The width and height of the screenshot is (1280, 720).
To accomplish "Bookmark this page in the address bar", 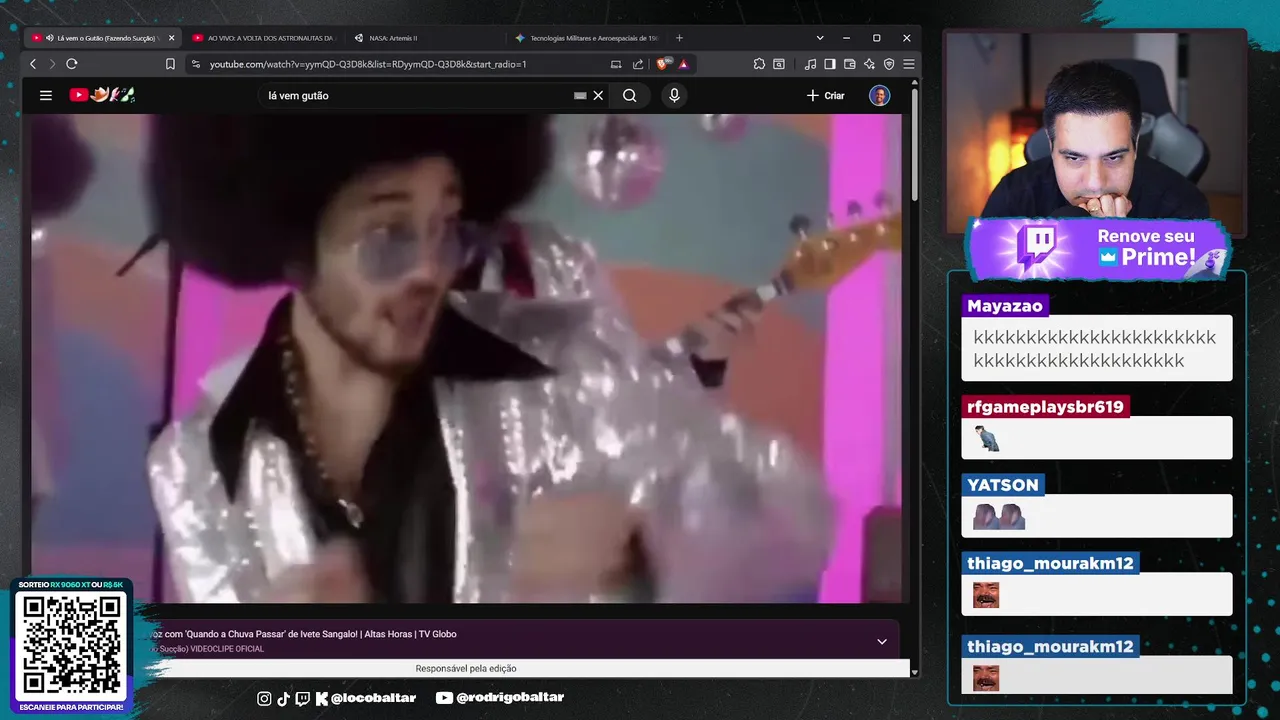I will pos(170,64).
